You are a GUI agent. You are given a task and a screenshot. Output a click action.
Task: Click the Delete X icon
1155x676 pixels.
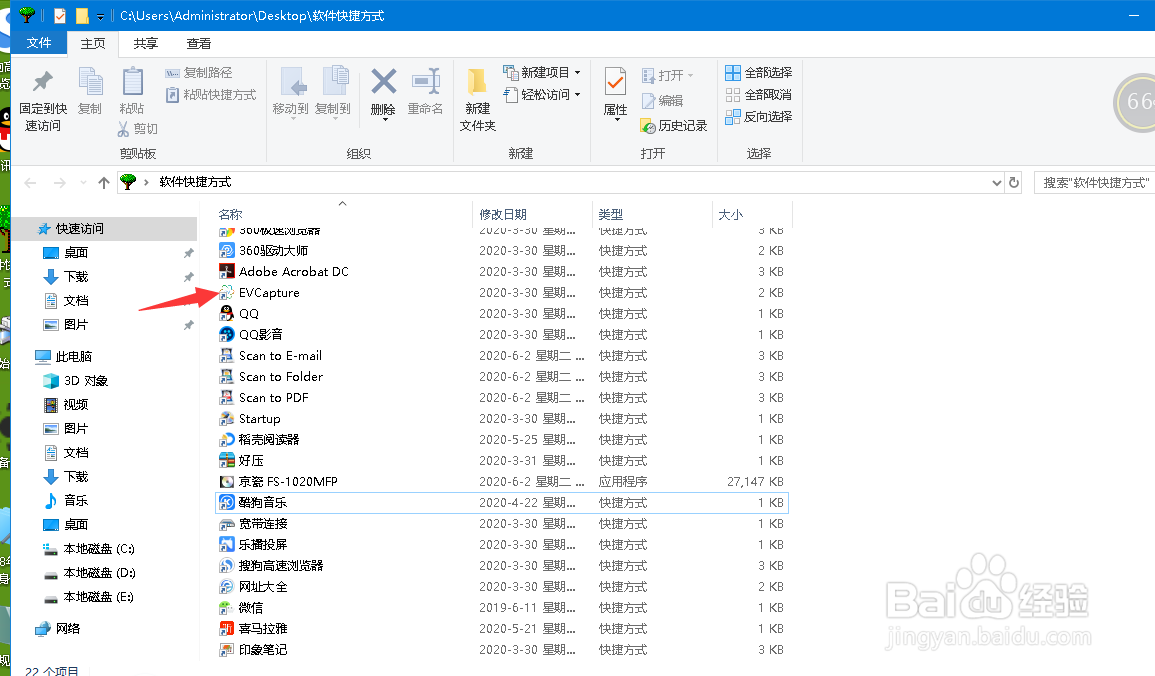383,81
